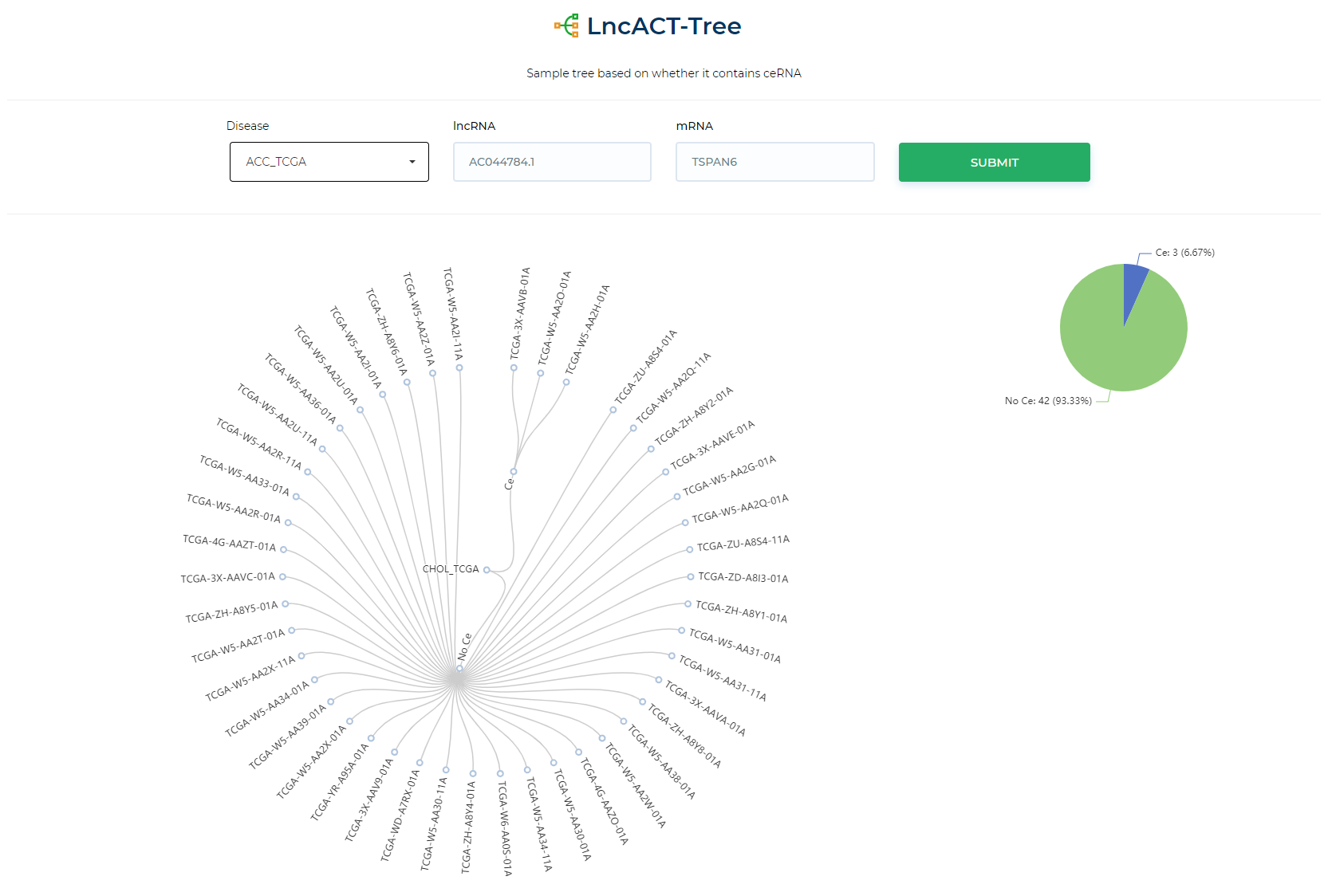Open the Disease dropdown showing ACC_TCGA
This screenshot has height=896, width=1328.
pyautogui.click(x=329, y=162)
